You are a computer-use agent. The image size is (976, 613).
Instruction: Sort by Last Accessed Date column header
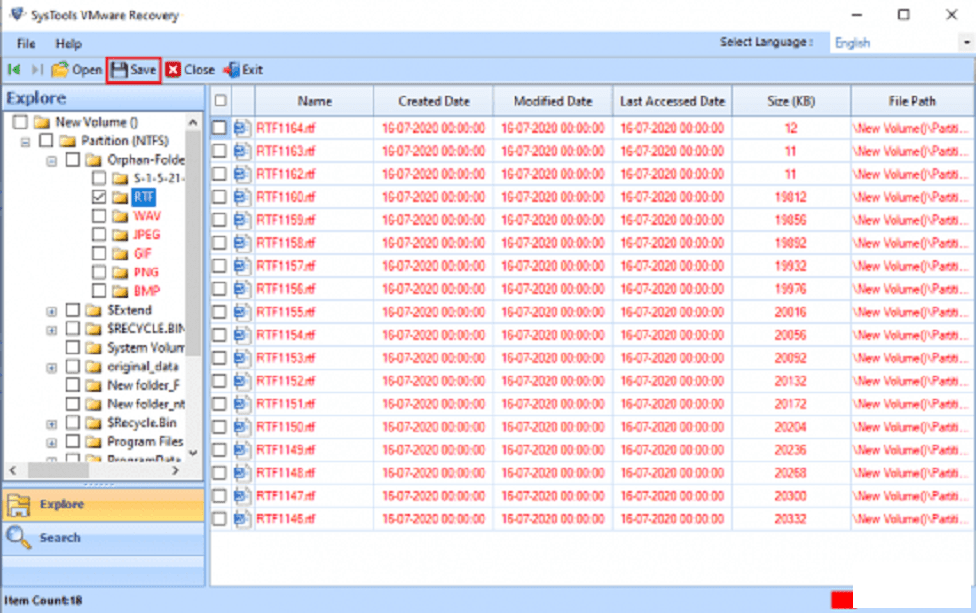[672, 101]
